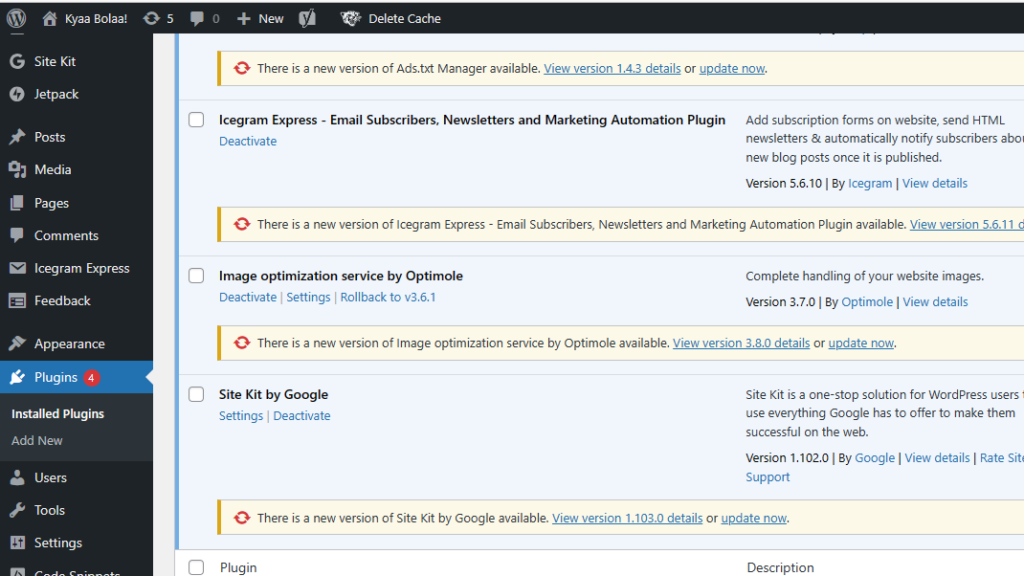The image size is (1024, 576).
Task: Click the Appearance paintbrush icon
Action: (x=17, y=344)
